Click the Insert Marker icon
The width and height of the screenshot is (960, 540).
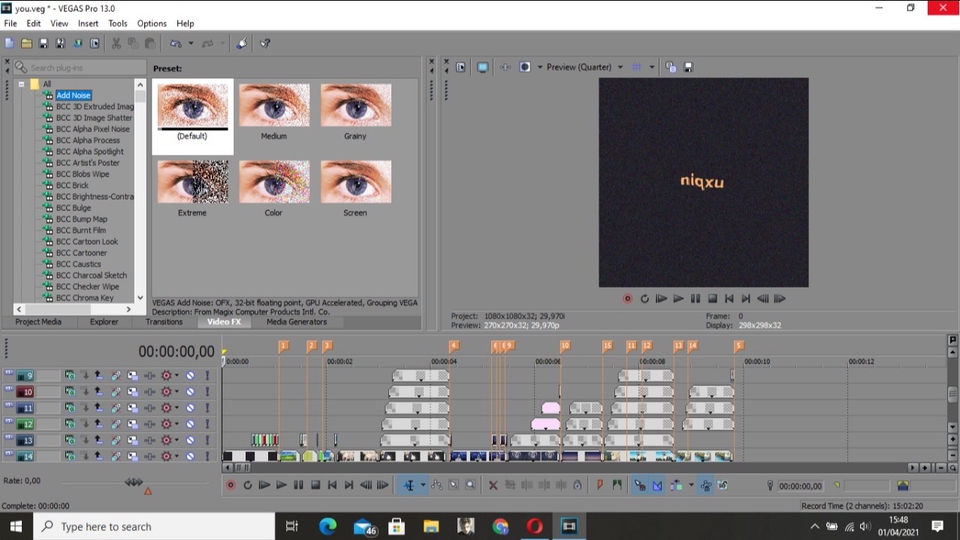pos(599,486)
